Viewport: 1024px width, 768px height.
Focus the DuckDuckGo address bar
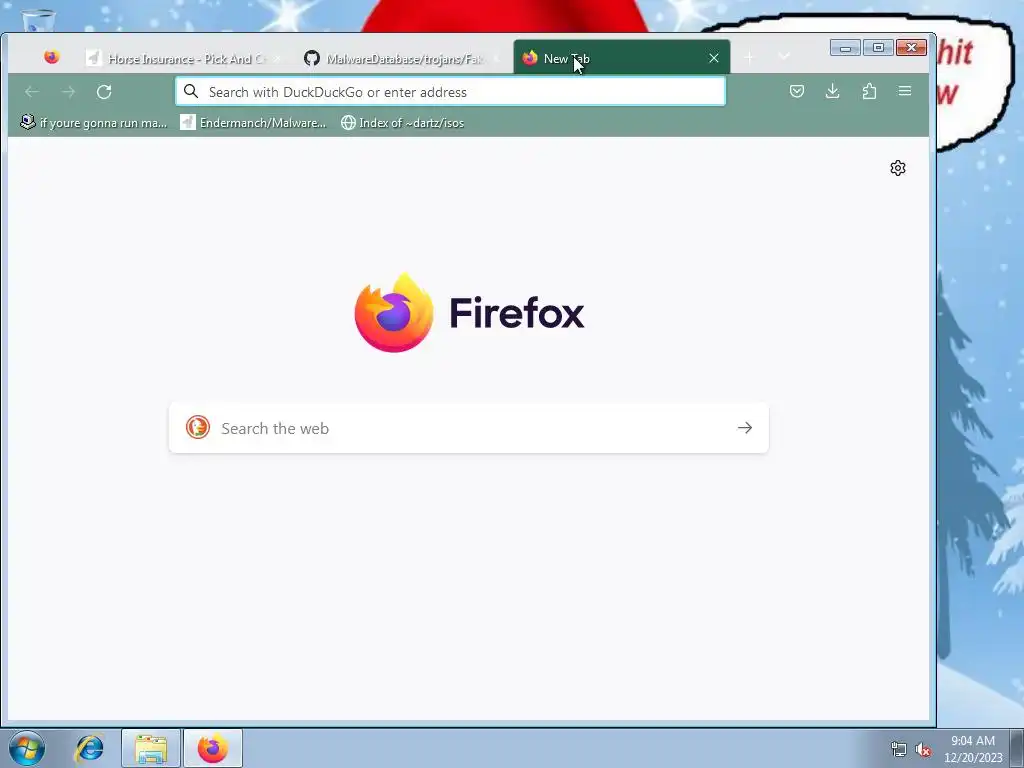[450, 91]
